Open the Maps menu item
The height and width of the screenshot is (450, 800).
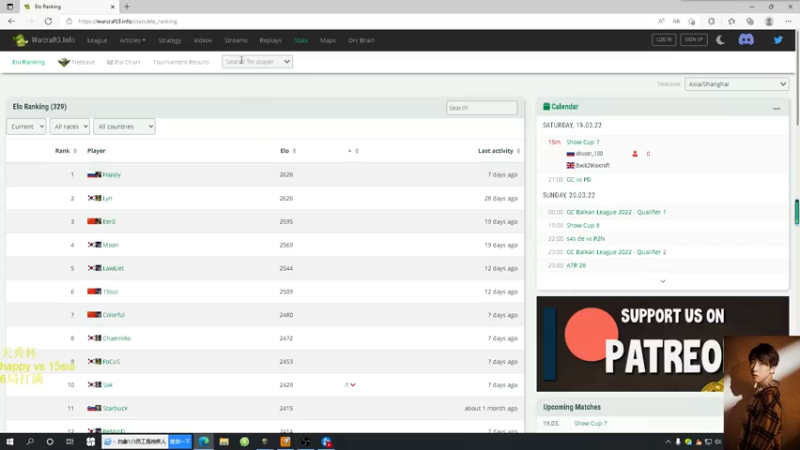pos(328,40)
